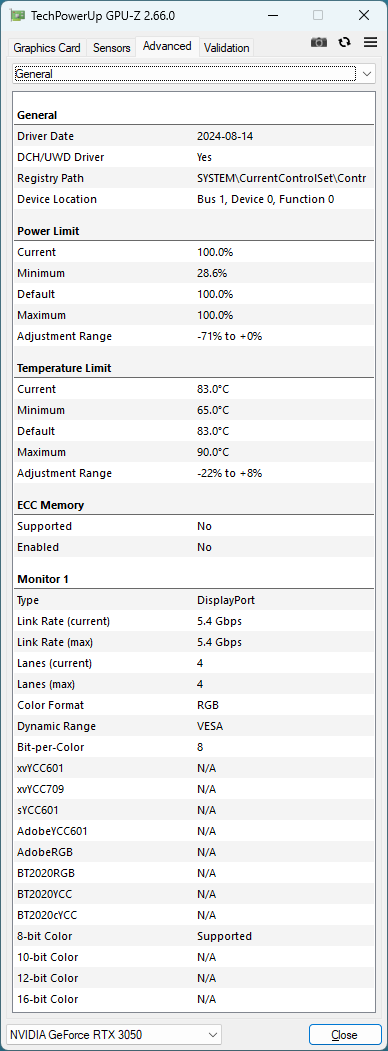The width and height of the screenshot is (388, 1051).
Task: Click the Close button at bottom
Action: 344,1034
